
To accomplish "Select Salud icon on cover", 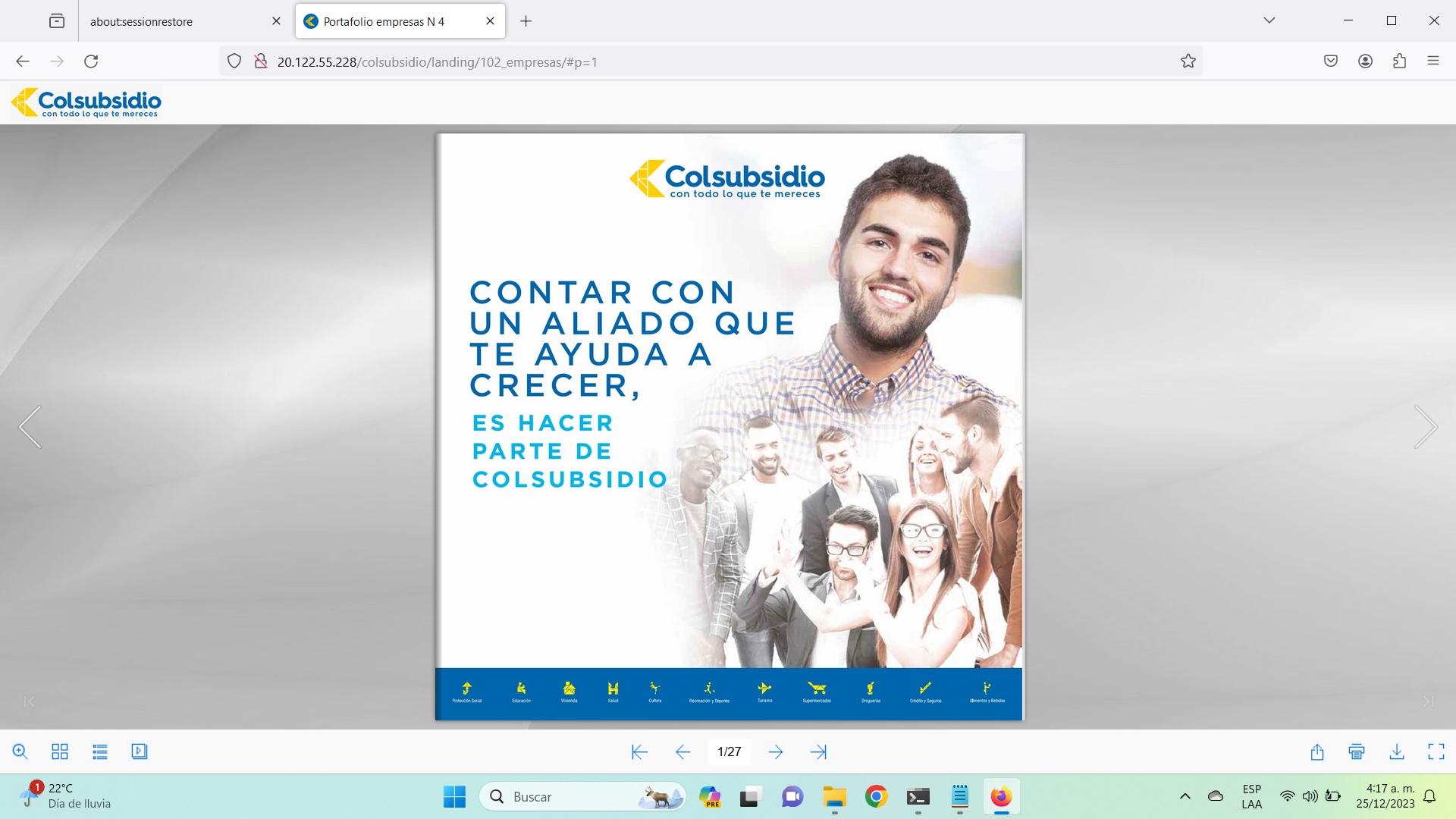I will click(613, 692).
